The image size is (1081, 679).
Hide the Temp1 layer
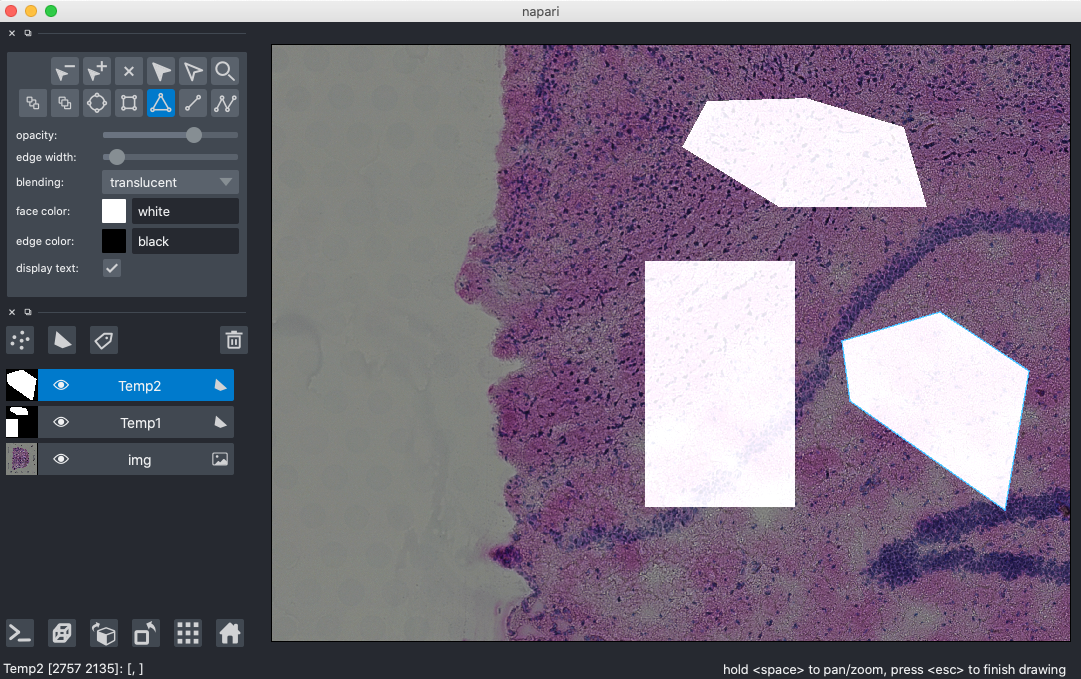[61, 422]
